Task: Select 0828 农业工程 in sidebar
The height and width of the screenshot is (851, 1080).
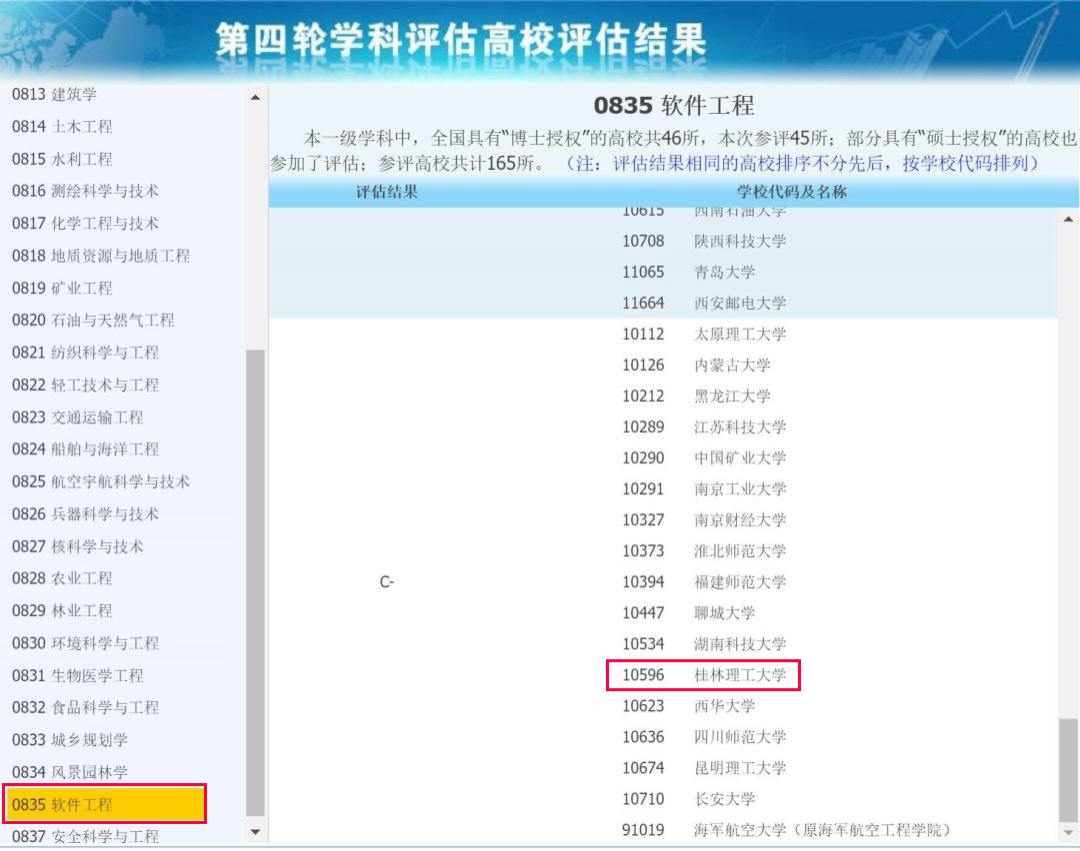Action: 62,578
